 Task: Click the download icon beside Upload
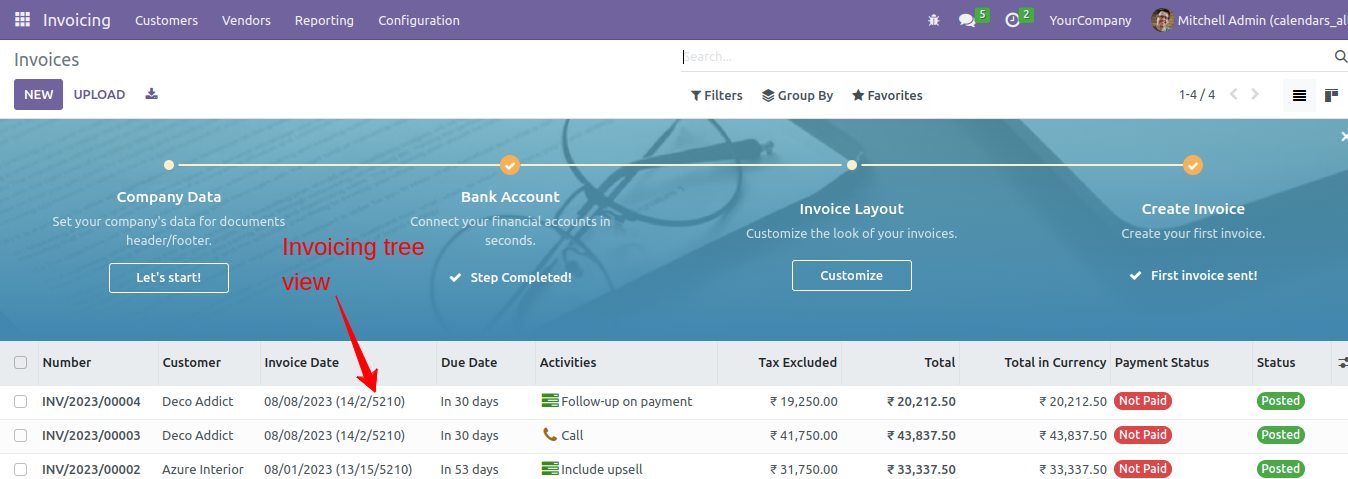point(152,94)
